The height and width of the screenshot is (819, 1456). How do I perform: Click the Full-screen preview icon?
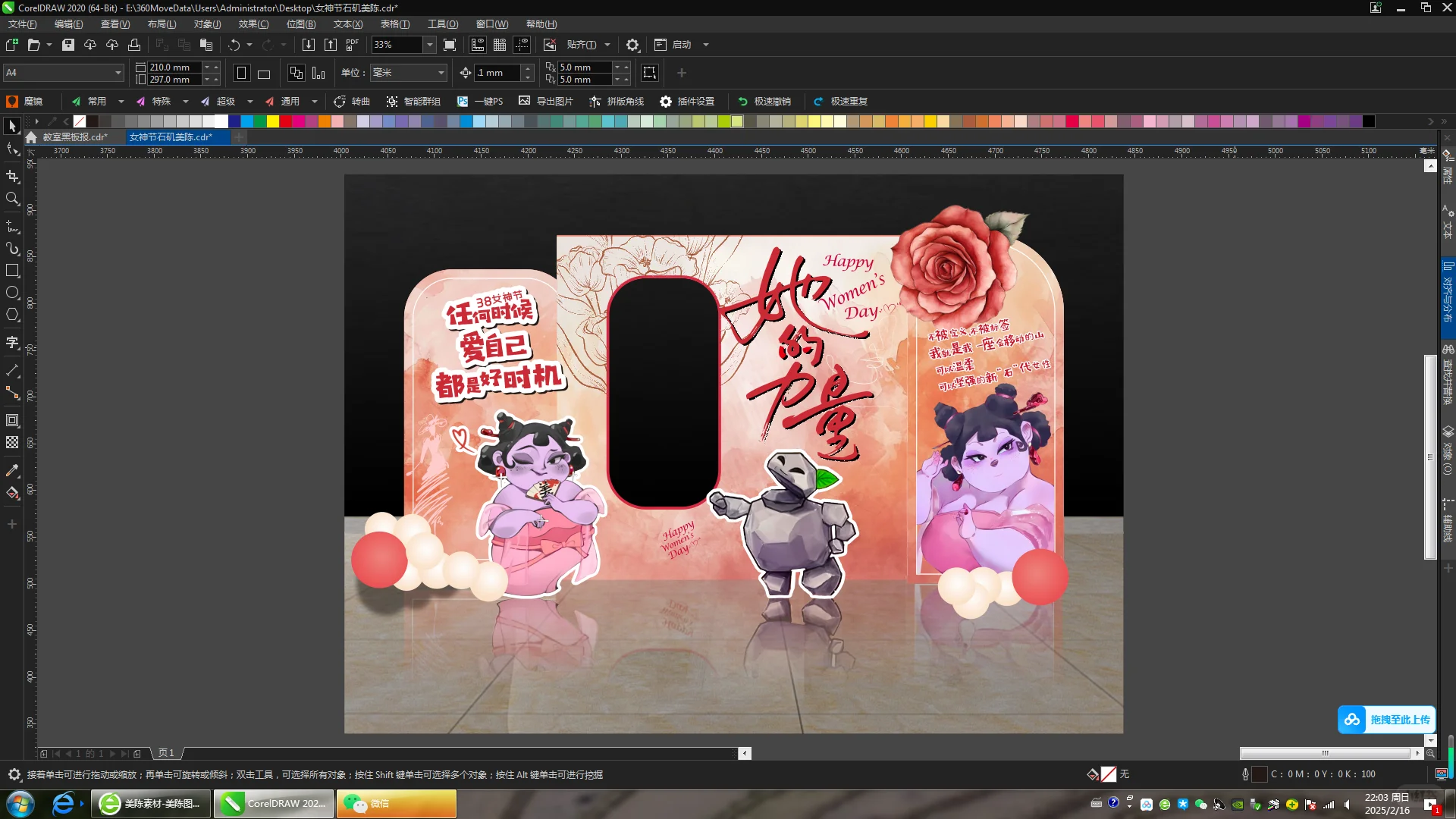point(450,45)
